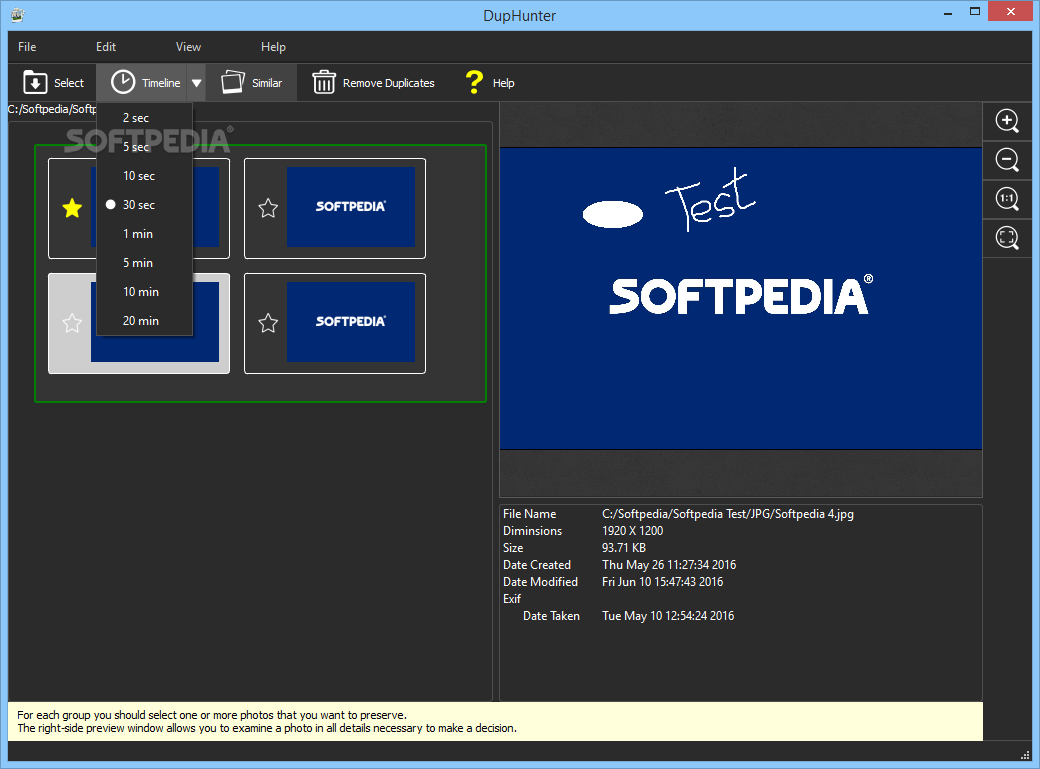The image size is (1040, 769).
Task: Open the Edit menu
Action: 106,47
